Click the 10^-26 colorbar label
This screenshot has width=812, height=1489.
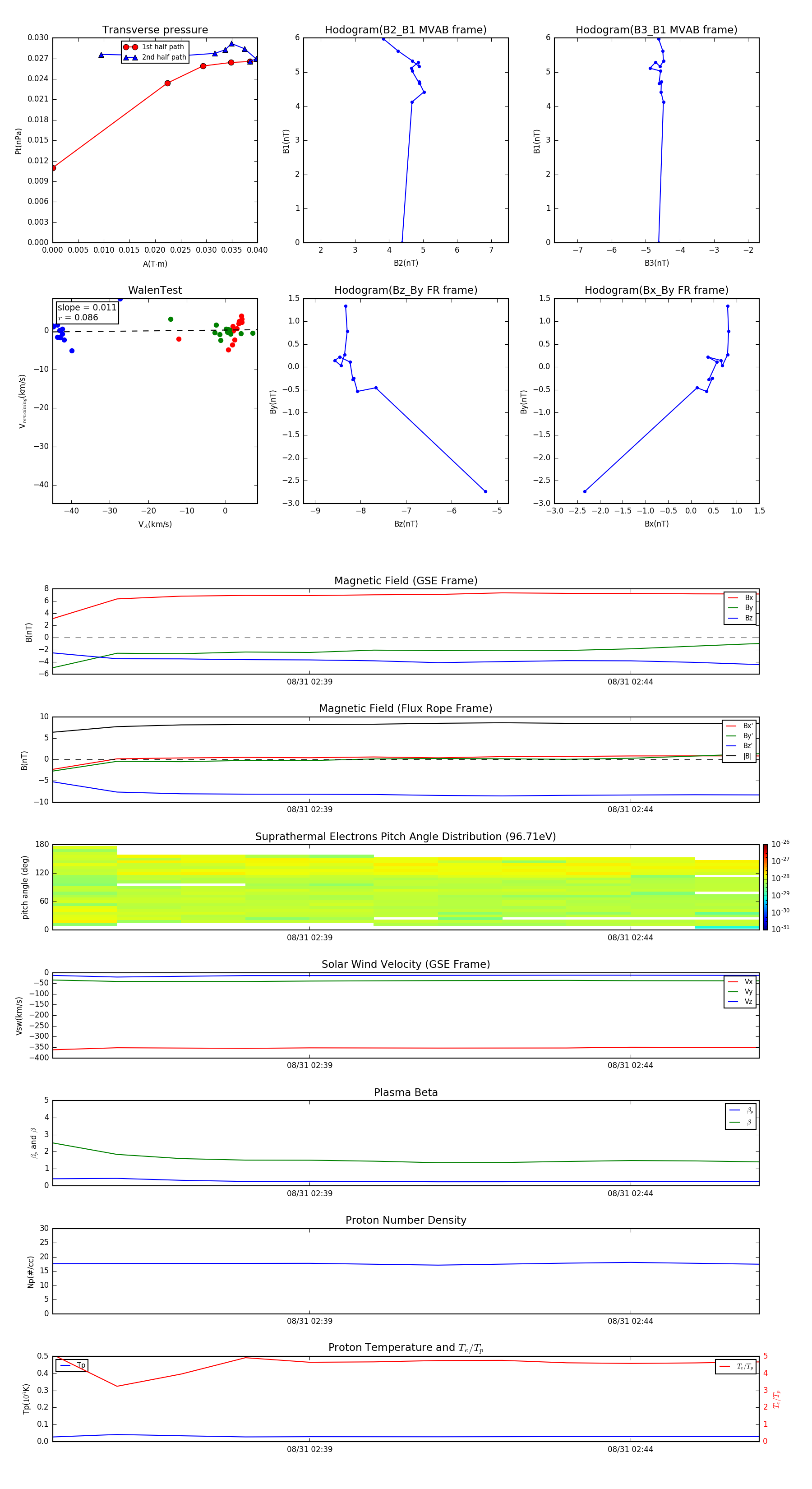(780, 844)
